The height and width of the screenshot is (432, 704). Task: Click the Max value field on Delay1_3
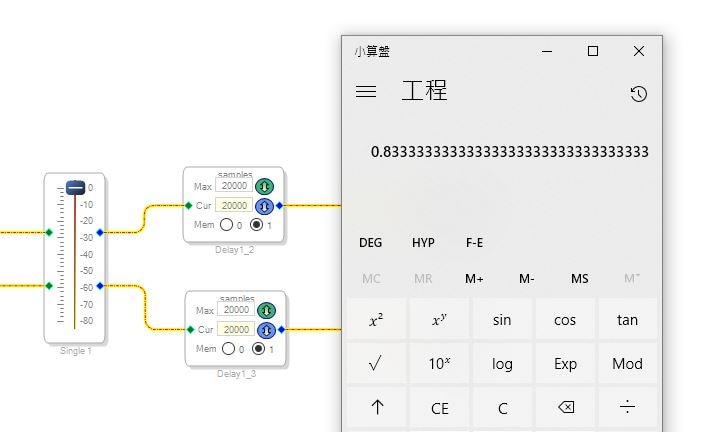(236, 309)
